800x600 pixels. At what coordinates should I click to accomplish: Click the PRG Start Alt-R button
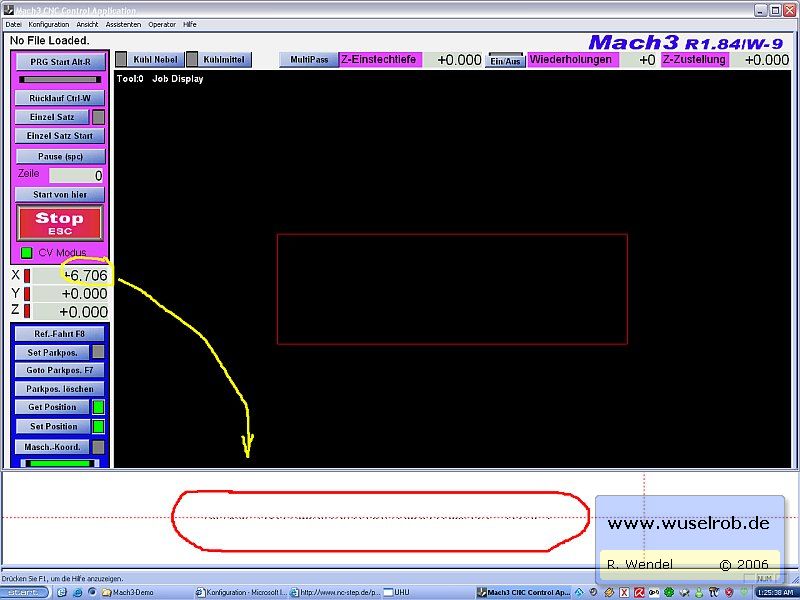point(60,62)
